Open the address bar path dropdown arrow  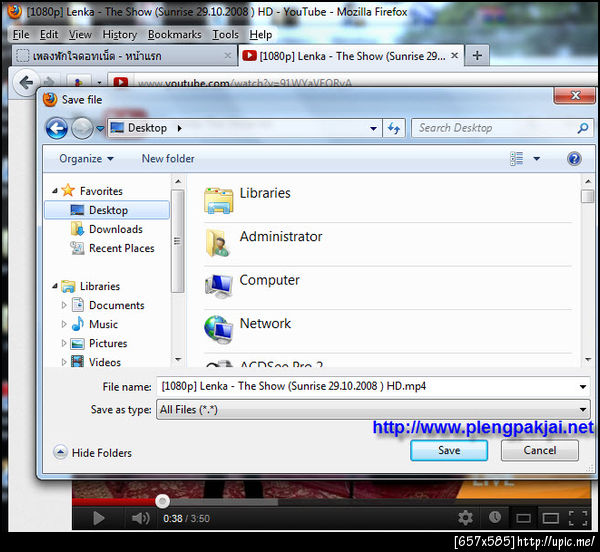[x=373, y=129]
